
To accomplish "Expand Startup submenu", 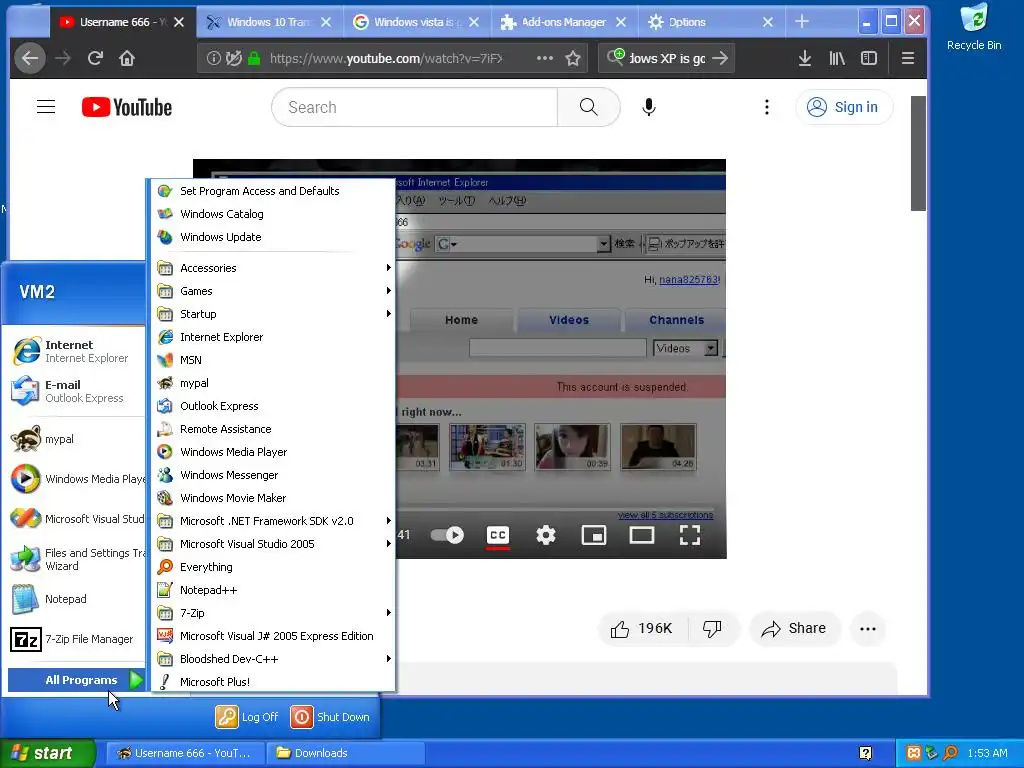I will (x=274, y=313).
